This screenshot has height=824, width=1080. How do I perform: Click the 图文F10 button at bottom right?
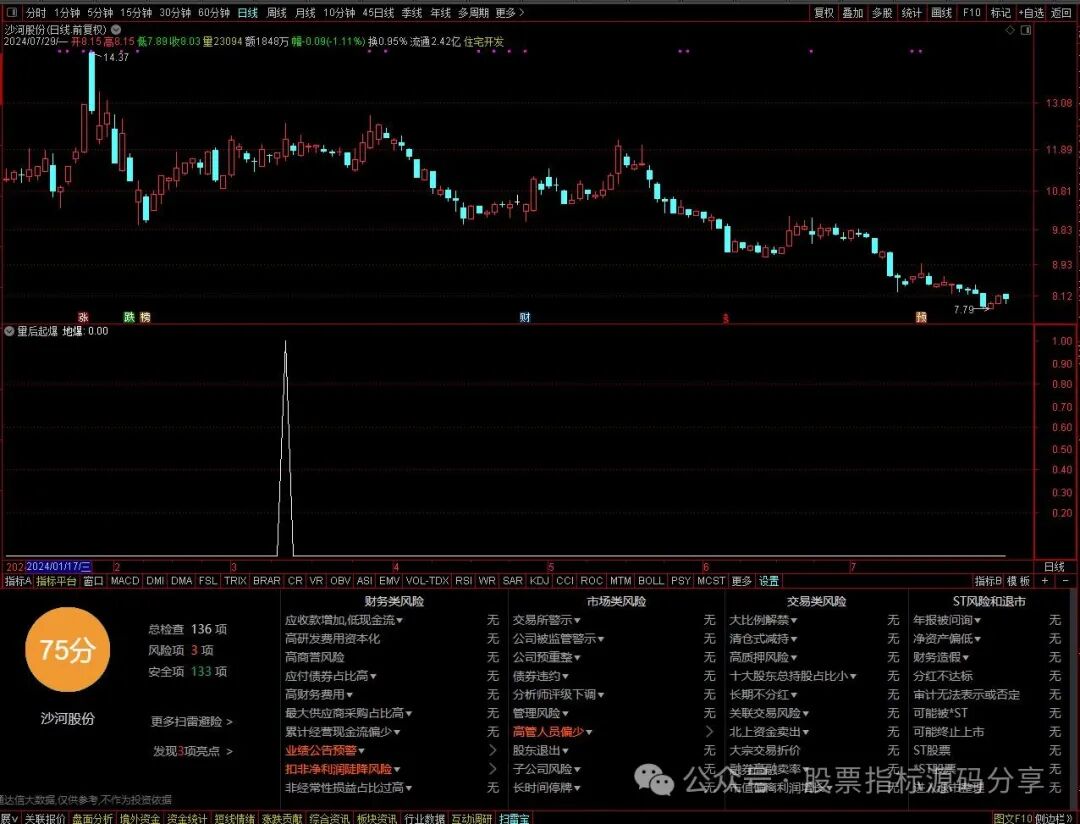click(1012, 818)
